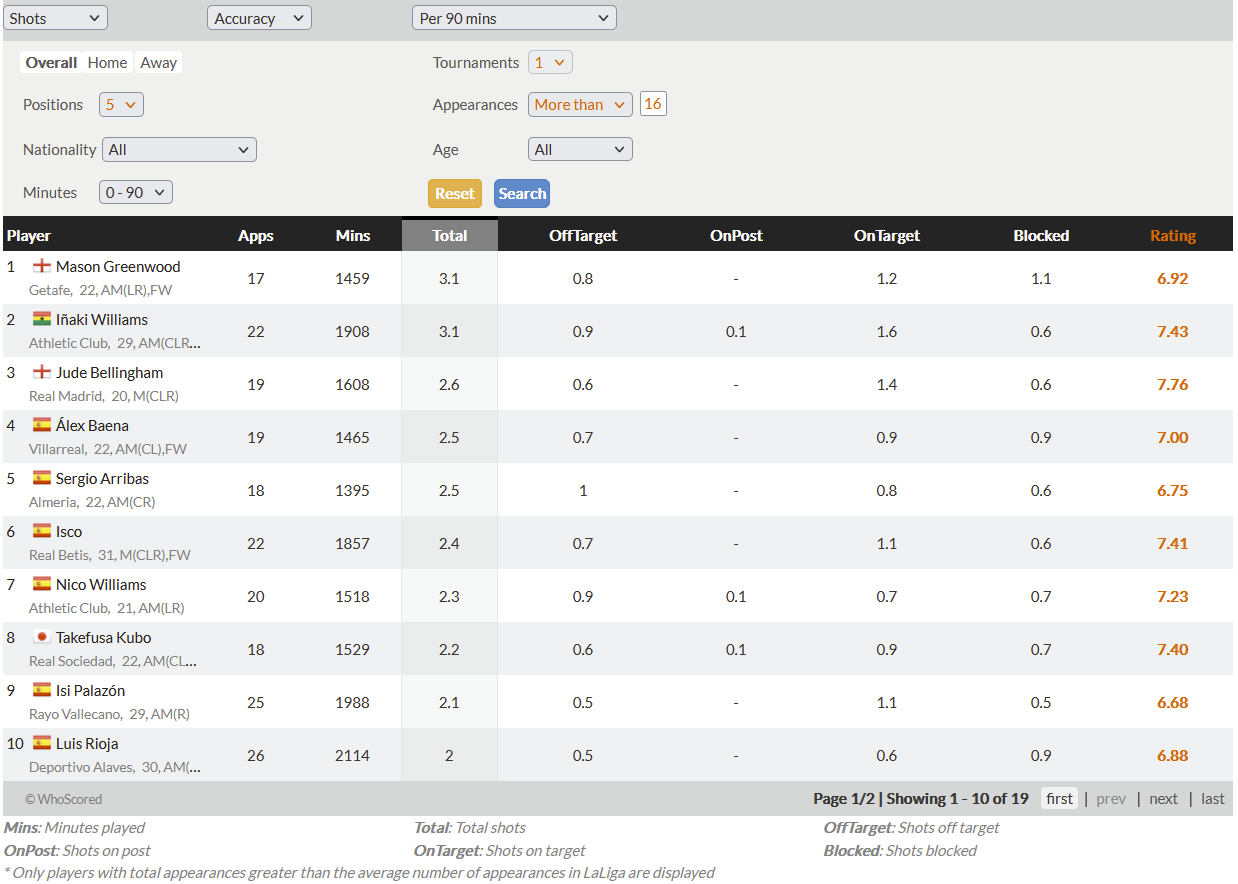Viewport: 1238px width, 884px height.
Task: Click Getafe team text under Greenwood
Action: click(x=49, y=290)
